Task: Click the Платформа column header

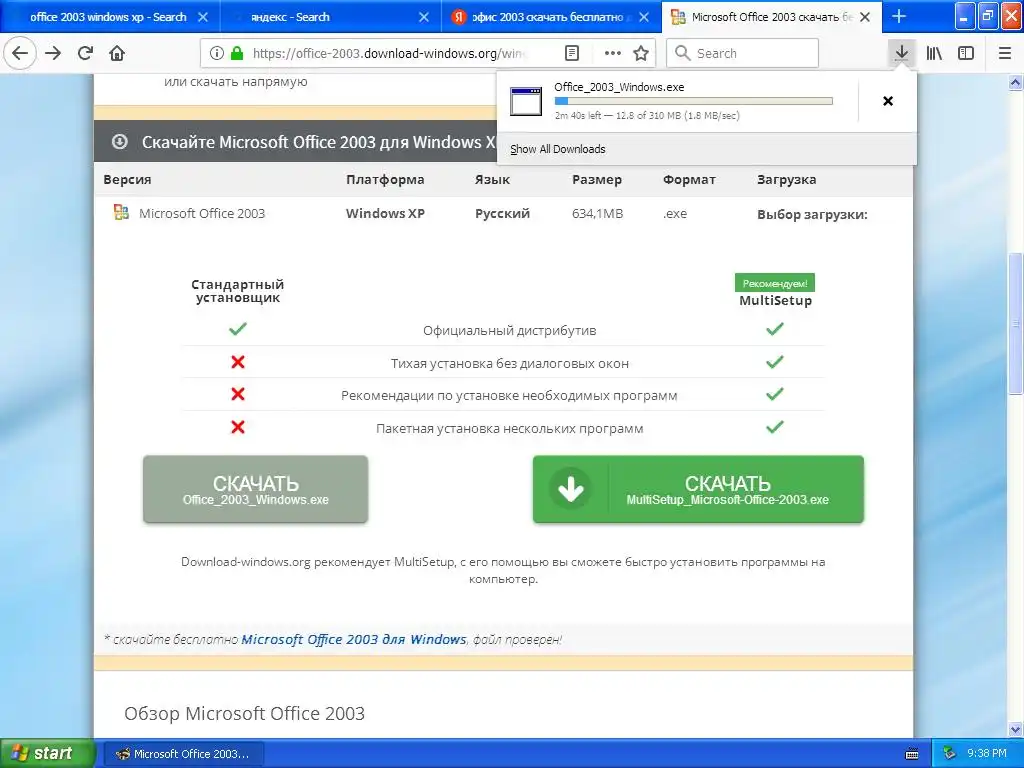Action: pos(385,180)
